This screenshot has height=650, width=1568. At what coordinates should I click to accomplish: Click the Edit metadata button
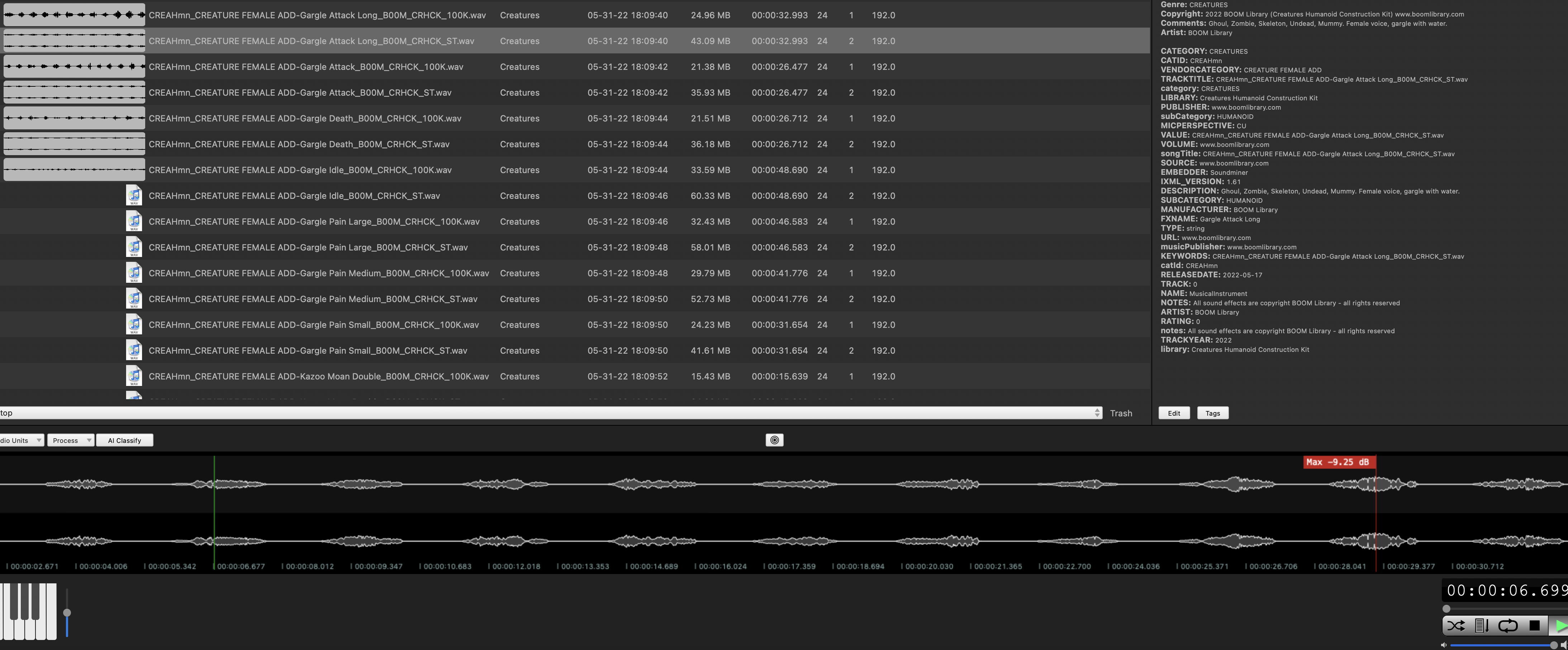[1174, 413]
